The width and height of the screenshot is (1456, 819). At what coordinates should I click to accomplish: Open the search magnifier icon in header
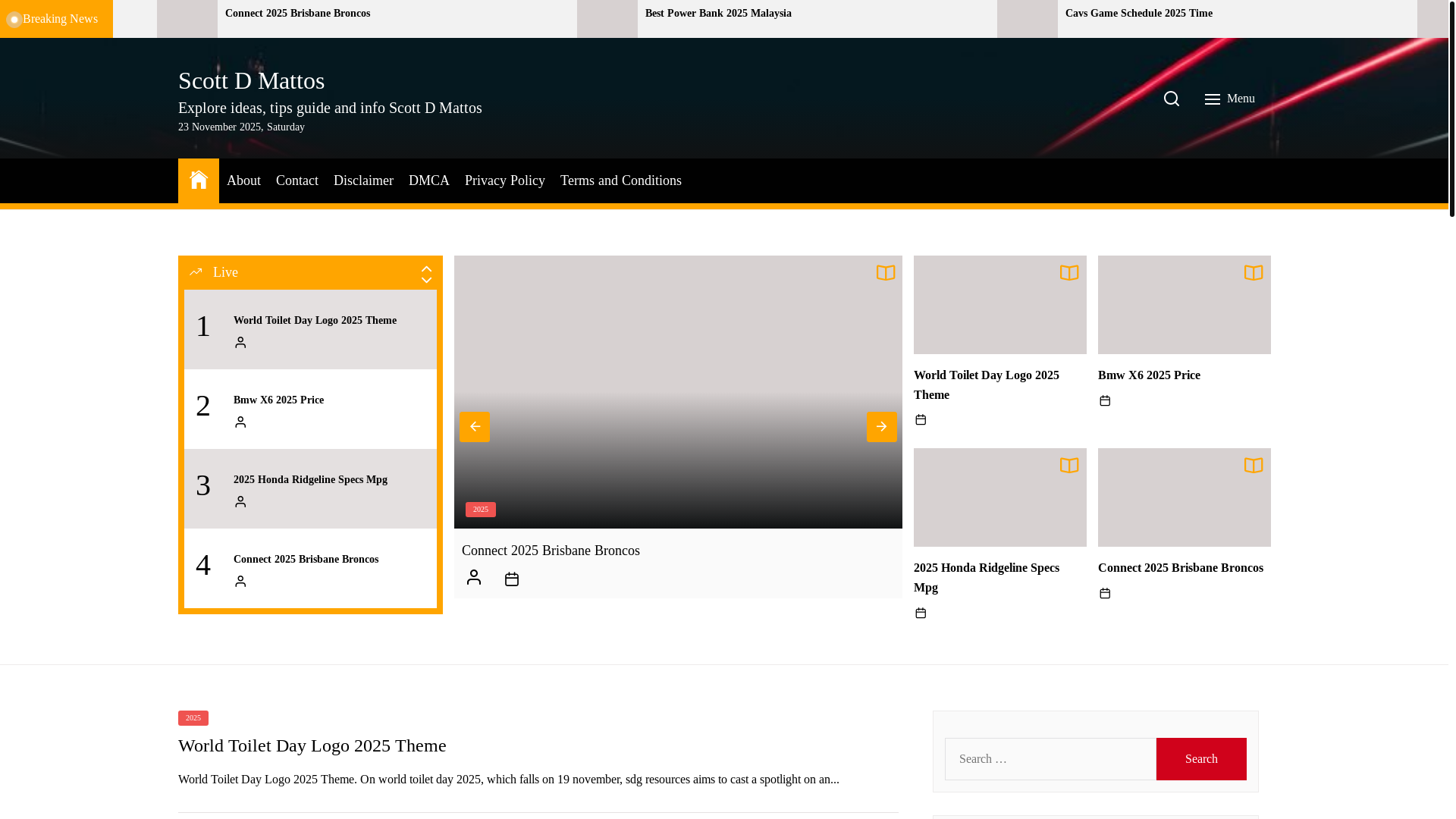coord(1171,99)
